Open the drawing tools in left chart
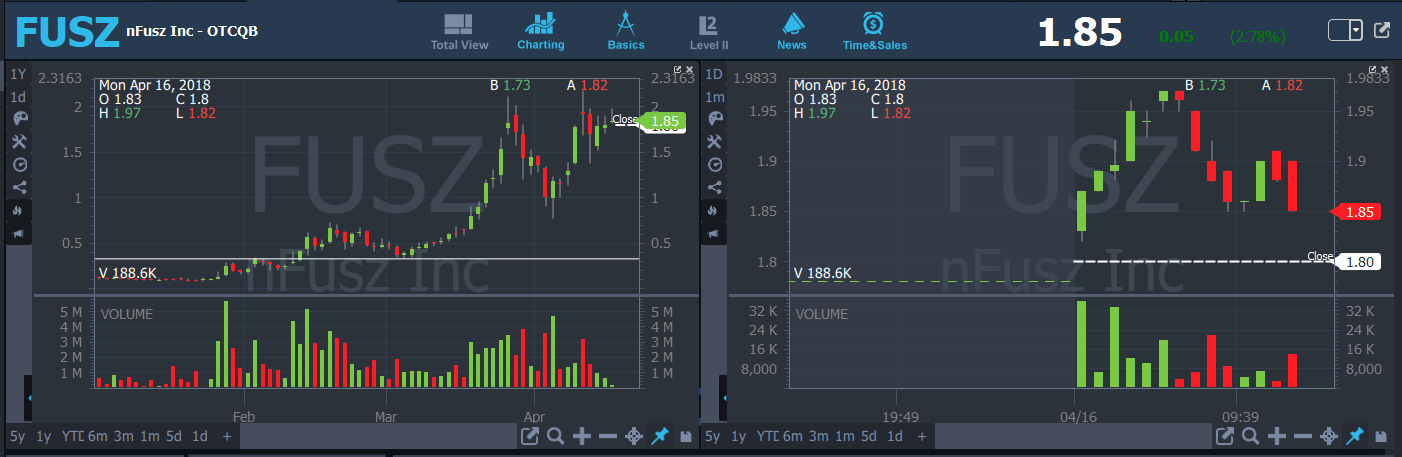1402x457 pixels. [20, 141]
